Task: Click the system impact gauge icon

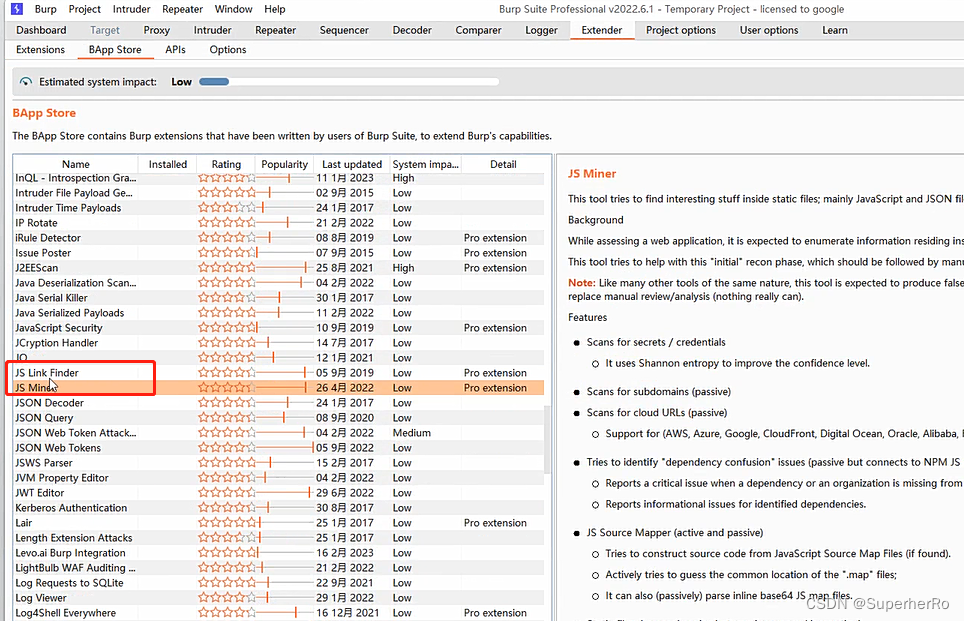Action: (25, 82)
